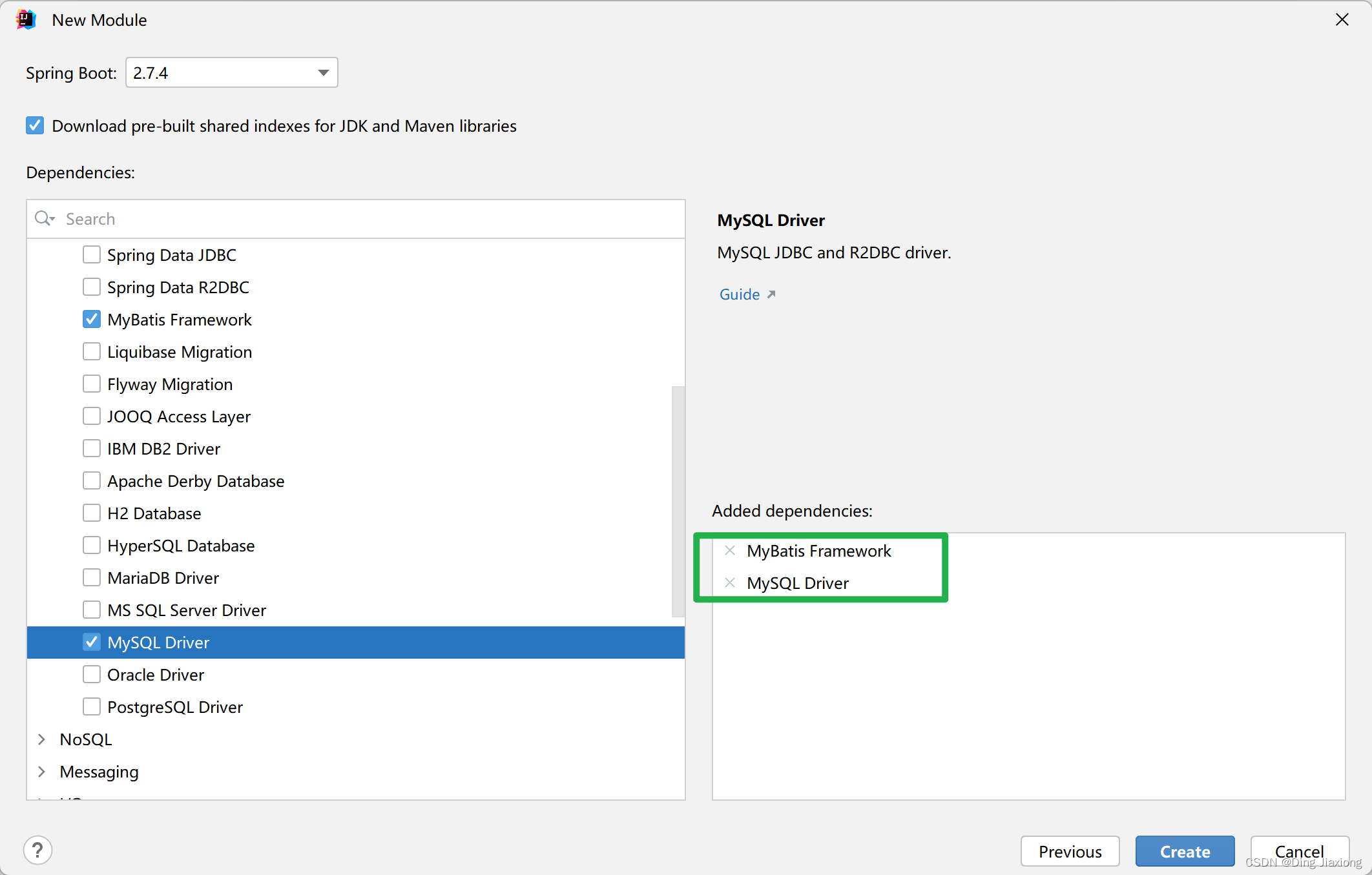Image resolution: width=1372 pixels, height=875 pixels.
Task: Select the 'Messaging' tree row
Action: click(356, 772)
